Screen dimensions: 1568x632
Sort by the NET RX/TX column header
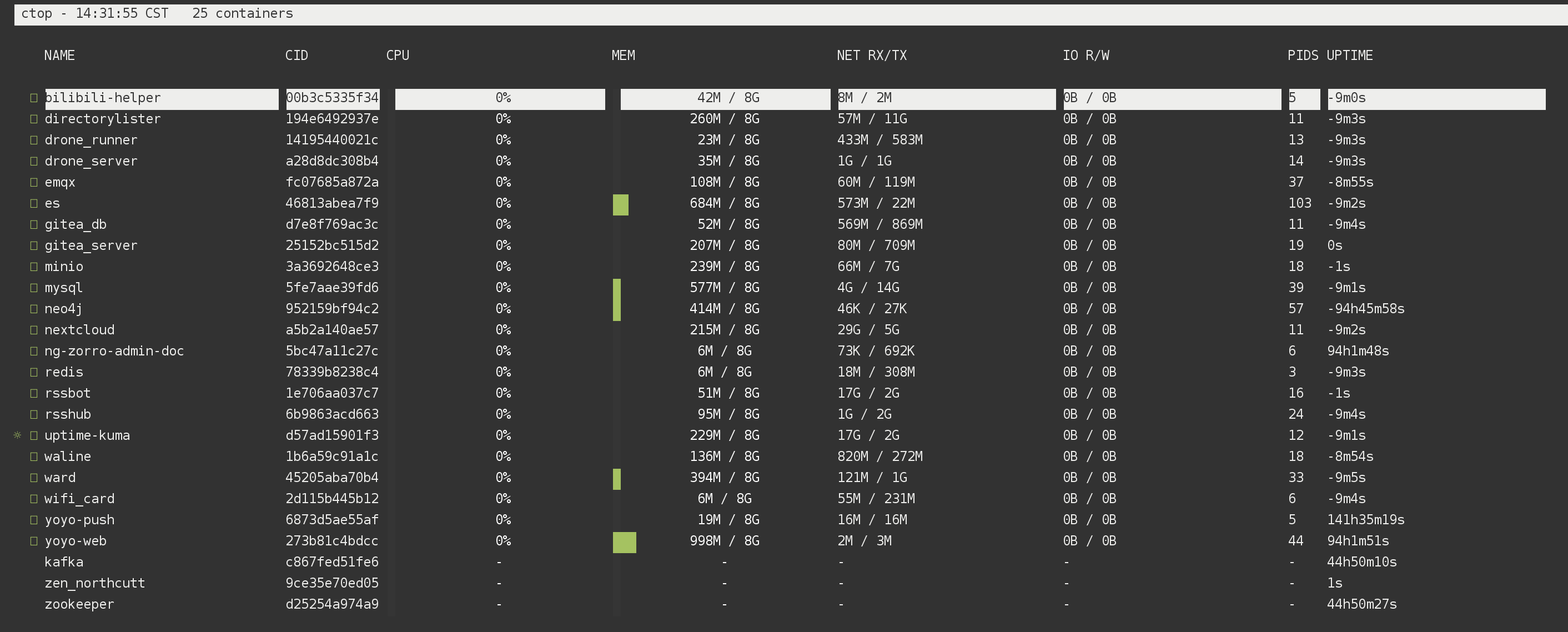click(x=872, y=56)
